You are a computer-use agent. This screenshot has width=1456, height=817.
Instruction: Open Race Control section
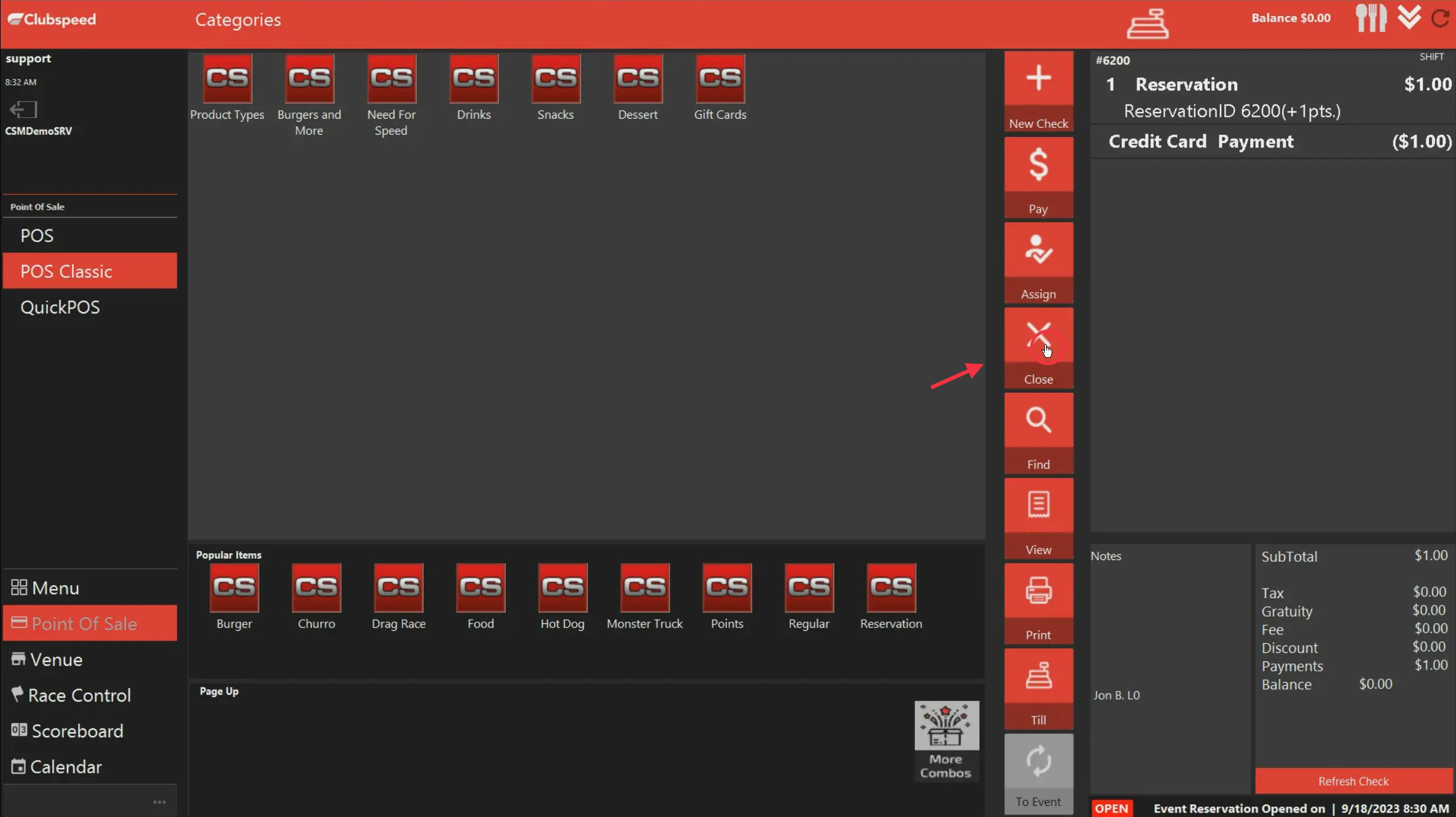(90, 695)
